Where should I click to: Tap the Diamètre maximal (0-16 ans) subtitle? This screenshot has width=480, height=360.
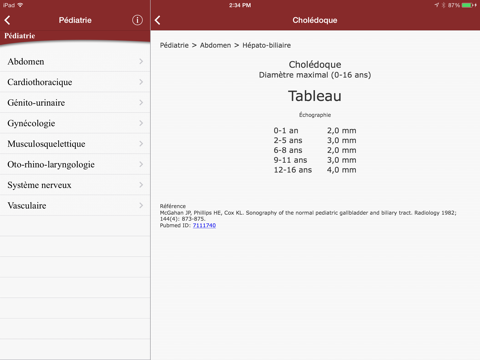(x=315, y=75)
